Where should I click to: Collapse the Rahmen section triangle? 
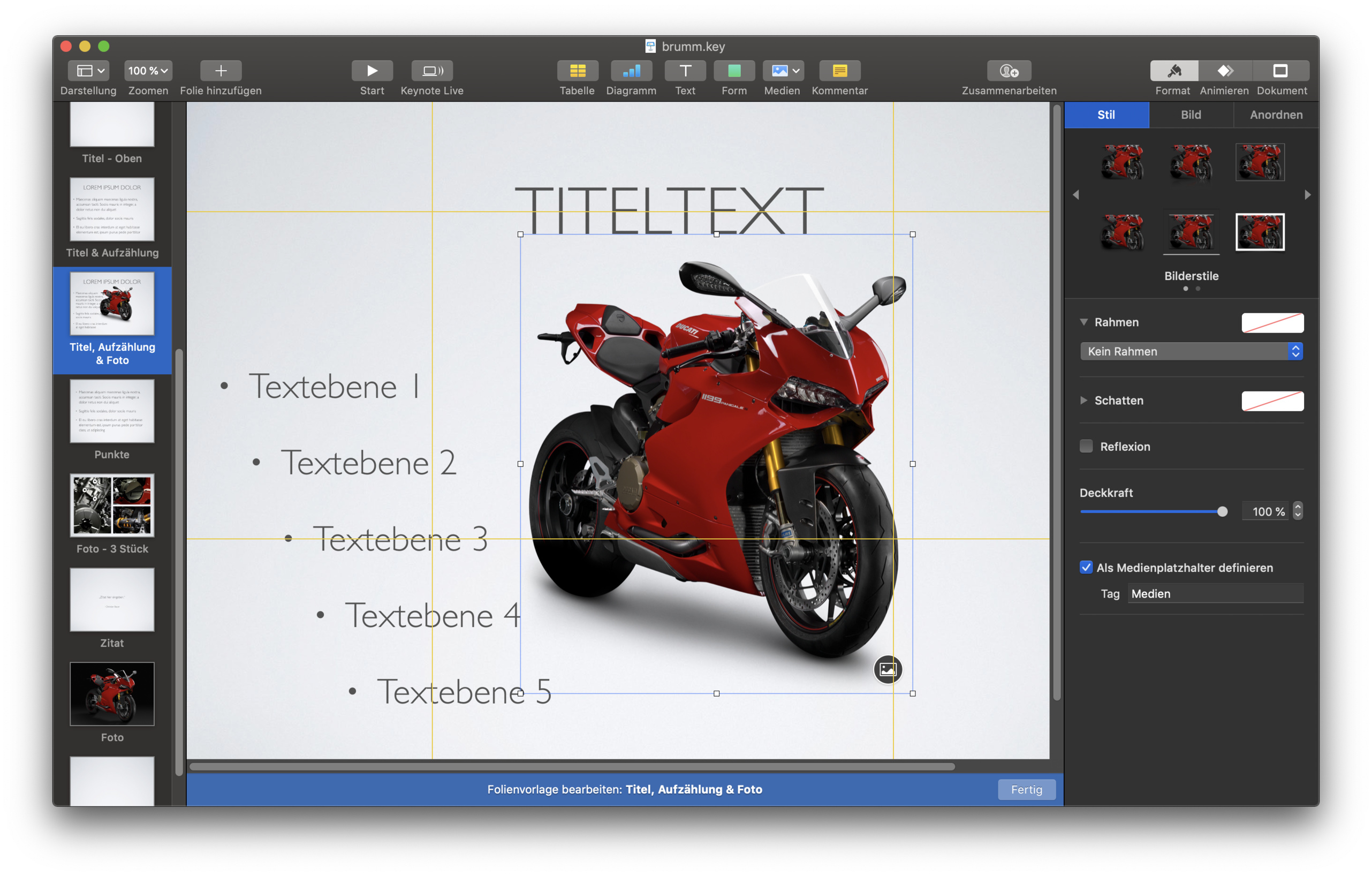1083,322
